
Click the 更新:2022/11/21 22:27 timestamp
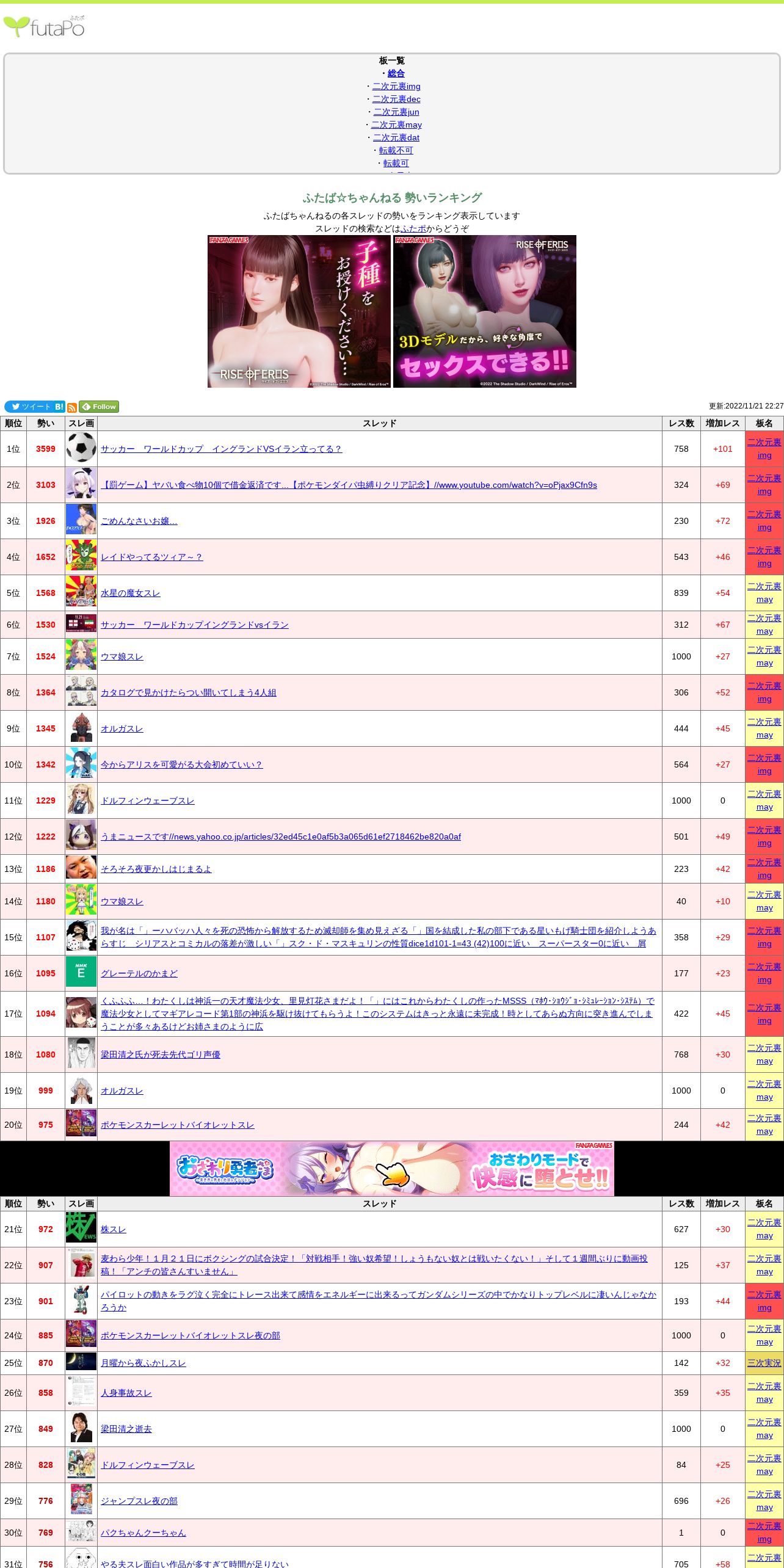746,406
